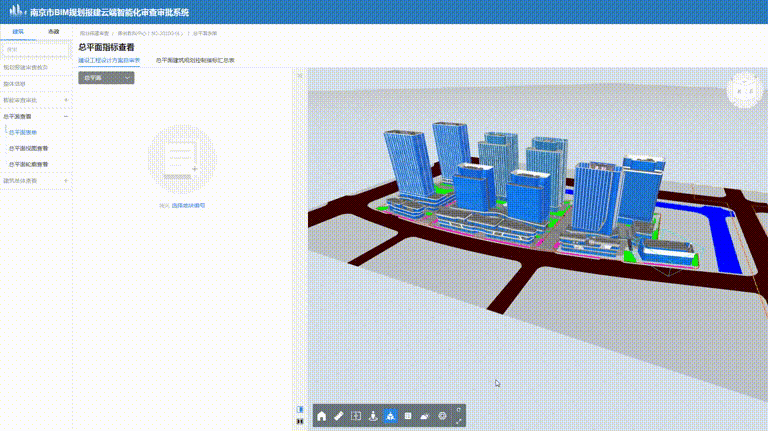Open the 总平面视图查看 tree item

click(28, 148)
